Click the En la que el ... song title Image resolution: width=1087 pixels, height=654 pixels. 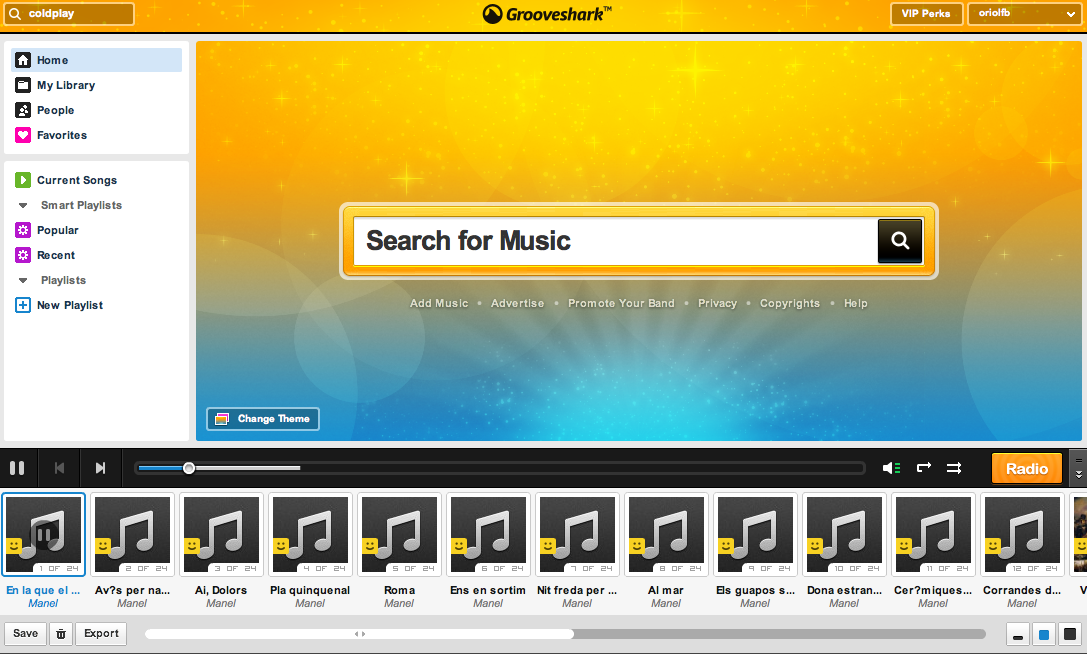point(43,590)
